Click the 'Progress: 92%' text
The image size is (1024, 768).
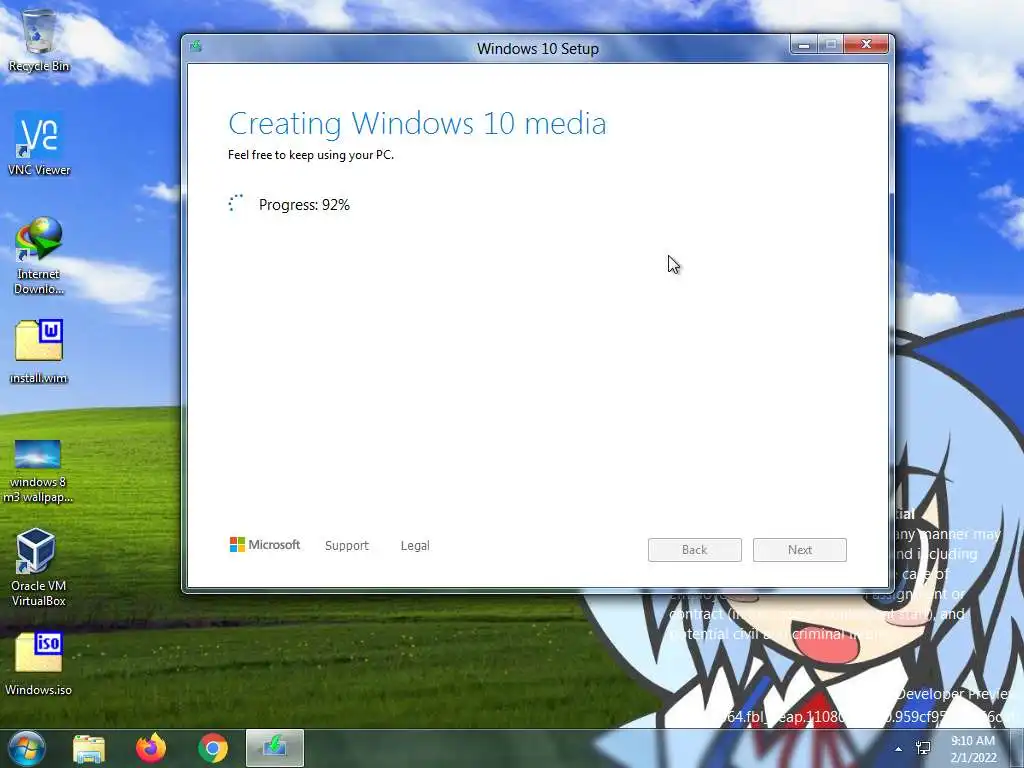pyautogui.click(x=304, y=205)
